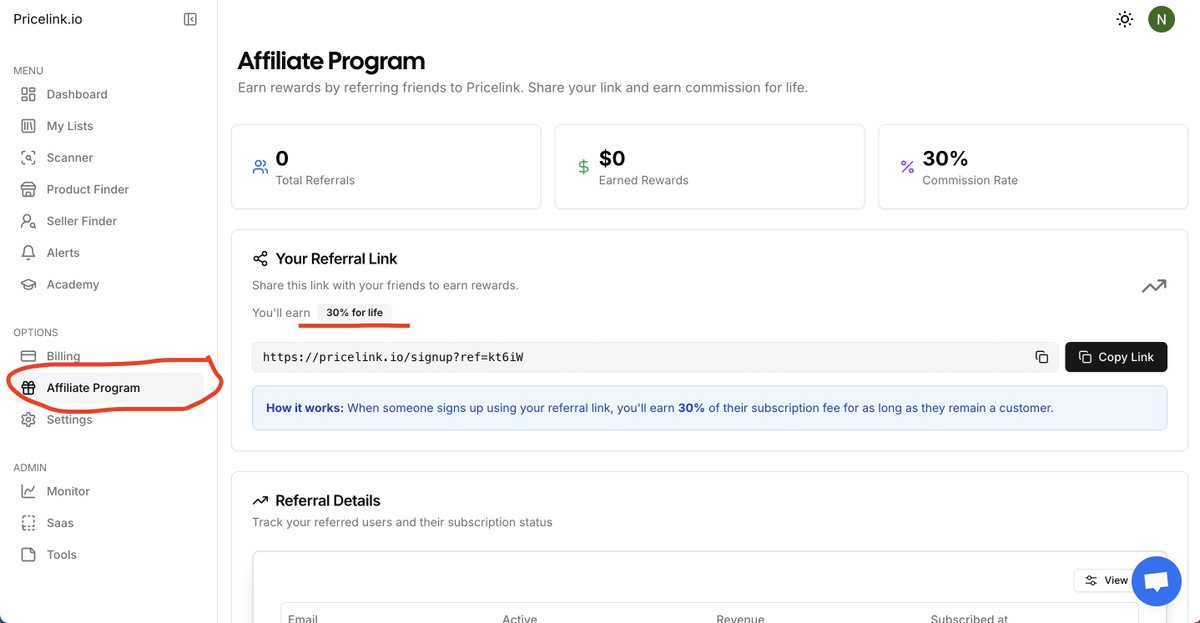Click the Billing card icon
Screen dimensions: 1200x623
[x=28, y=356]
